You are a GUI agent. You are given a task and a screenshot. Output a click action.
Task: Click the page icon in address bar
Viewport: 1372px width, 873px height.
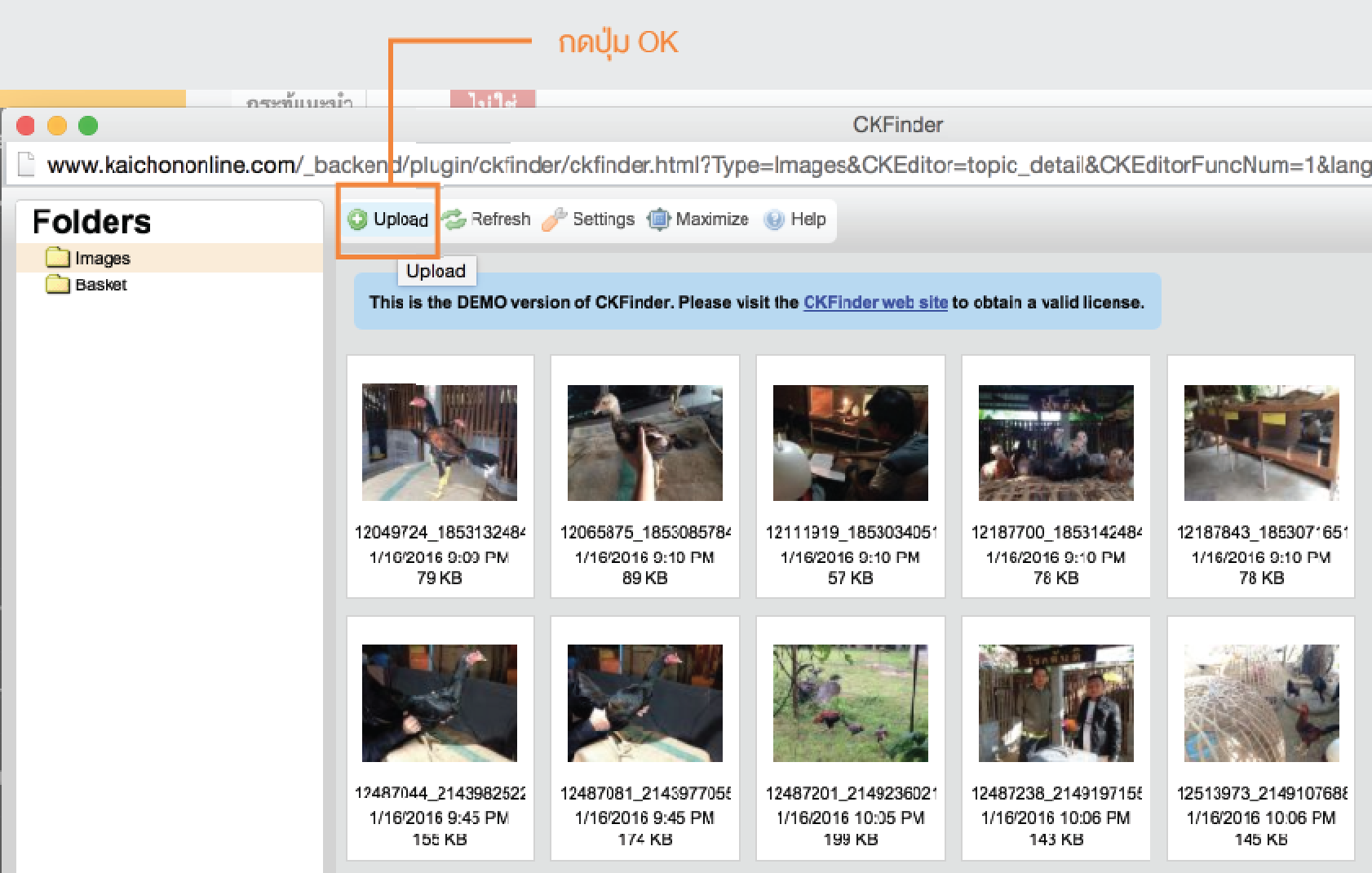(27, 165)
